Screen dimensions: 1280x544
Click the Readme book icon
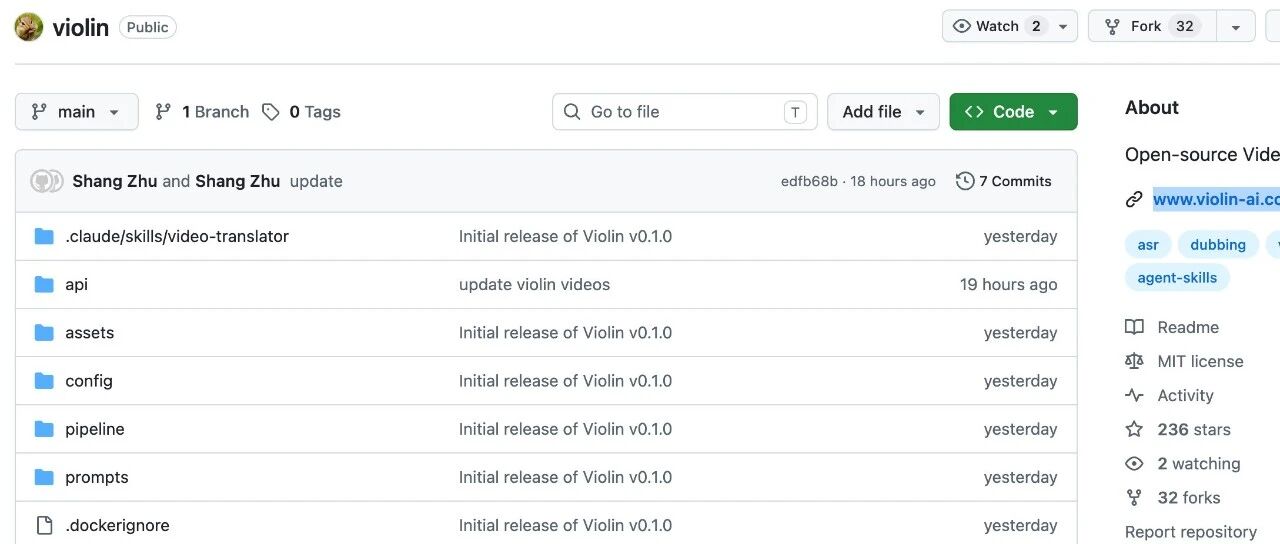pyautogui.click(x=1134, y=327)
